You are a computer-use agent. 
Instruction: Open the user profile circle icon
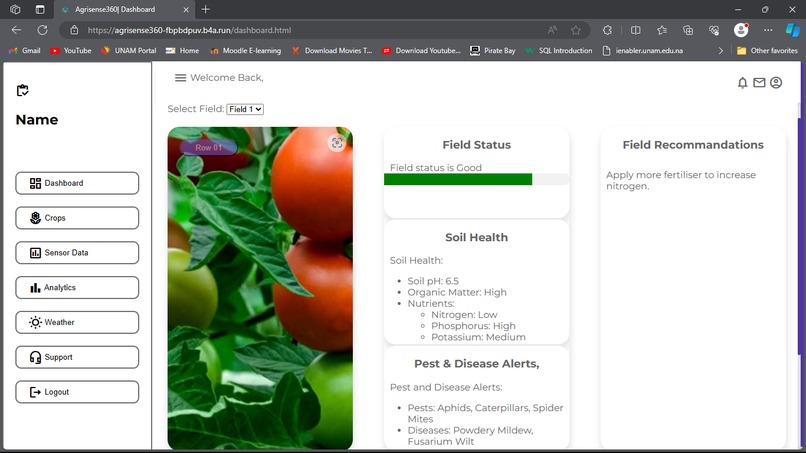(x=776, y=82)
